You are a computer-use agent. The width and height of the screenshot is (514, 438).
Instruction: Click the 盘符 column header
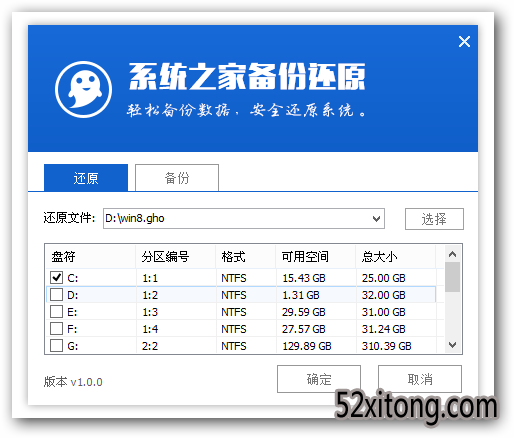pos(90,257)
